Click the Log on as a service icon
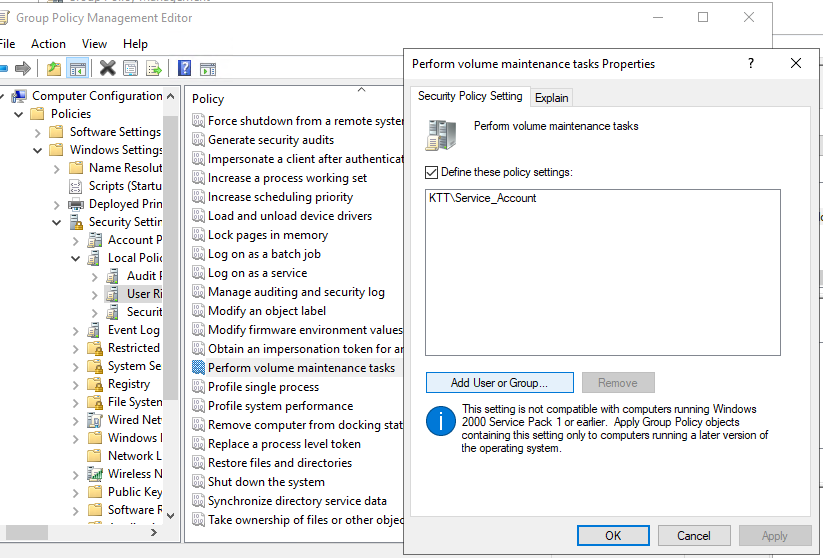Image resolution: width=823 pixels, height=558 pixels. (x=198, y=272)
